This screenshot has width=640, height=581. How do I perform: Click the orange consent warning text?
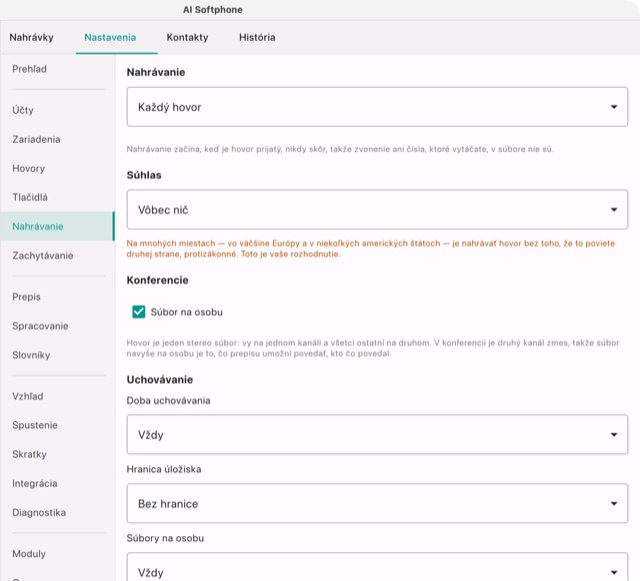[371, 249]
